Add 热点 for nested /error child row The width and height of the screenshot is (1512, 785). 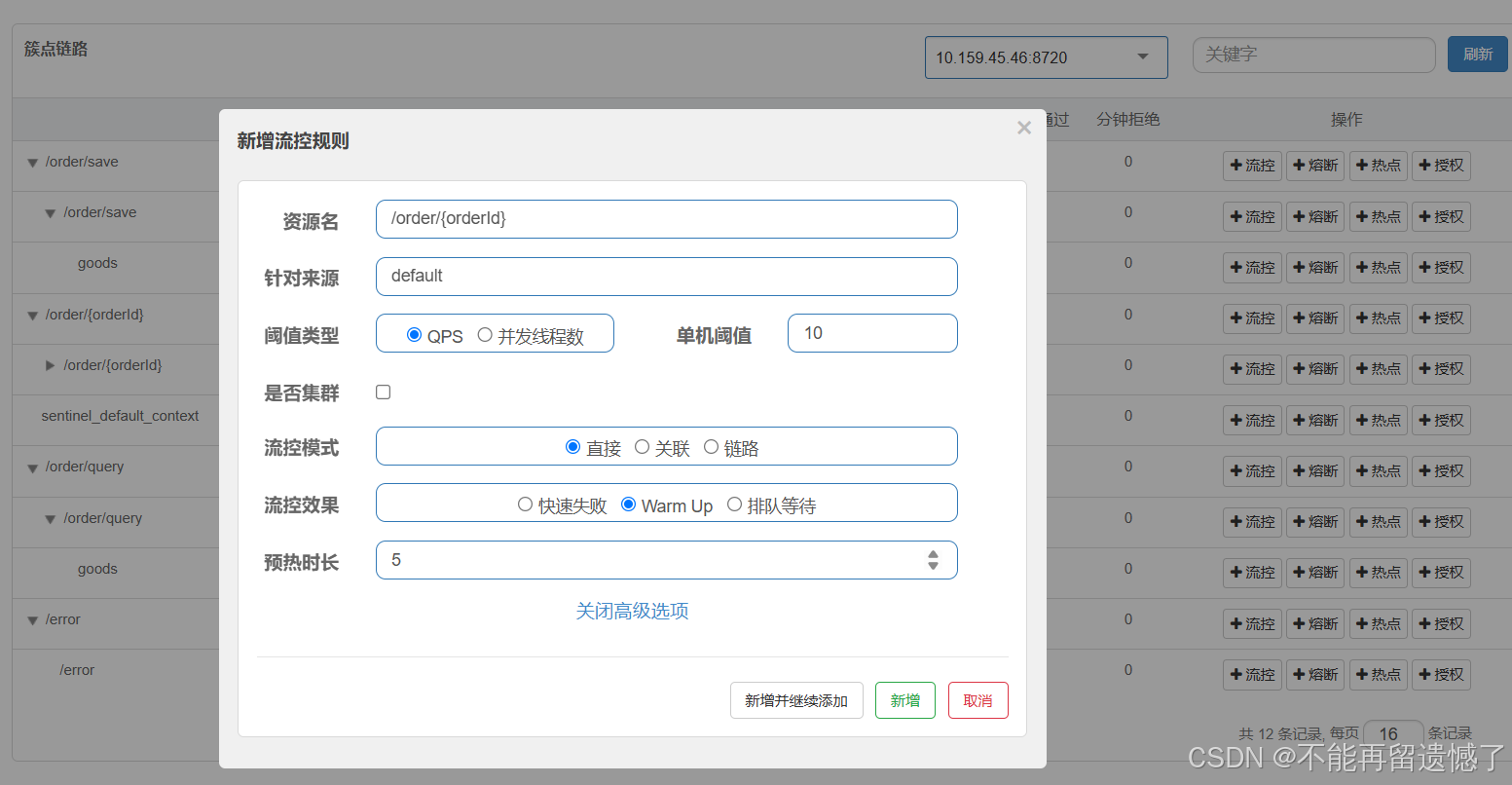pos(1379,674)
